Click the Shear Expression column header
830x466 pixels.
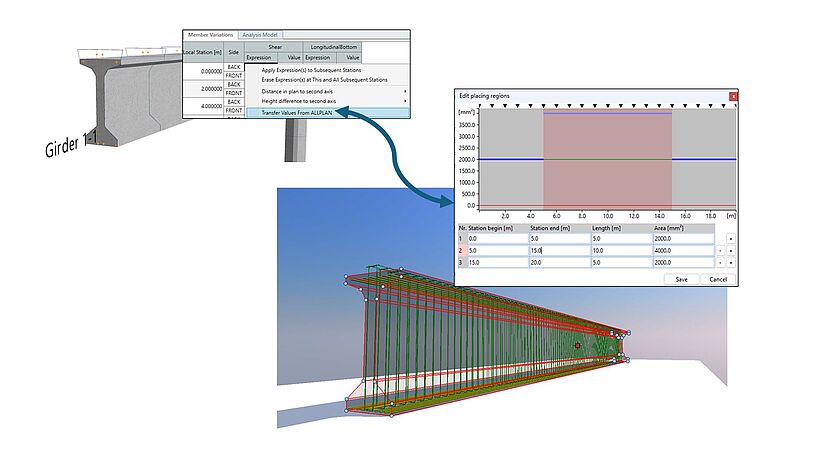[x=259, y=57]
